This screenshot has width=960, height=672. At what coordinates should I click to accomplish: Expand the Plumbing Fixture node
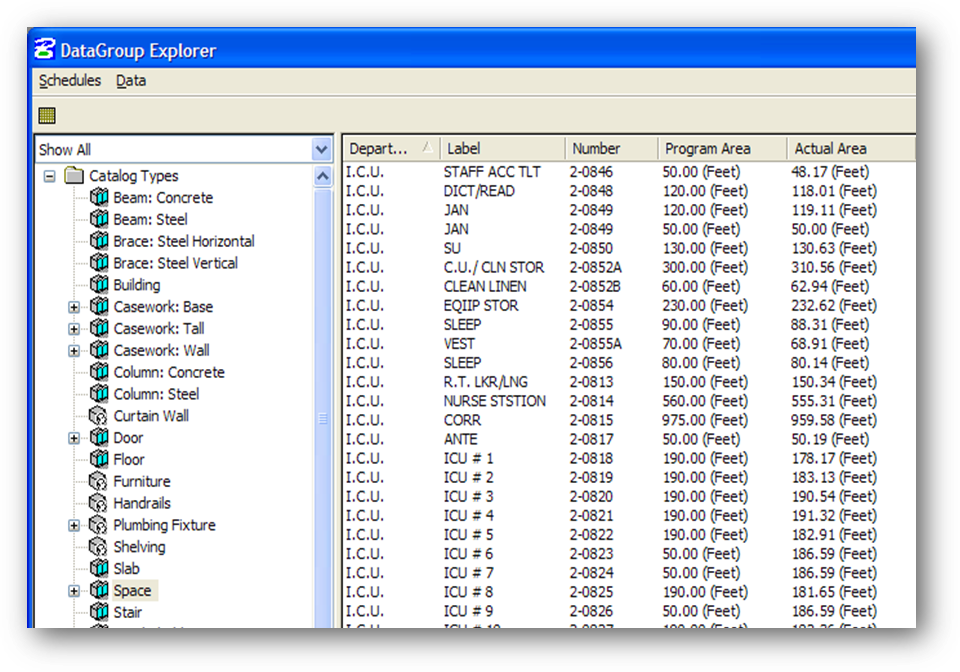click(x=74, y=525)
